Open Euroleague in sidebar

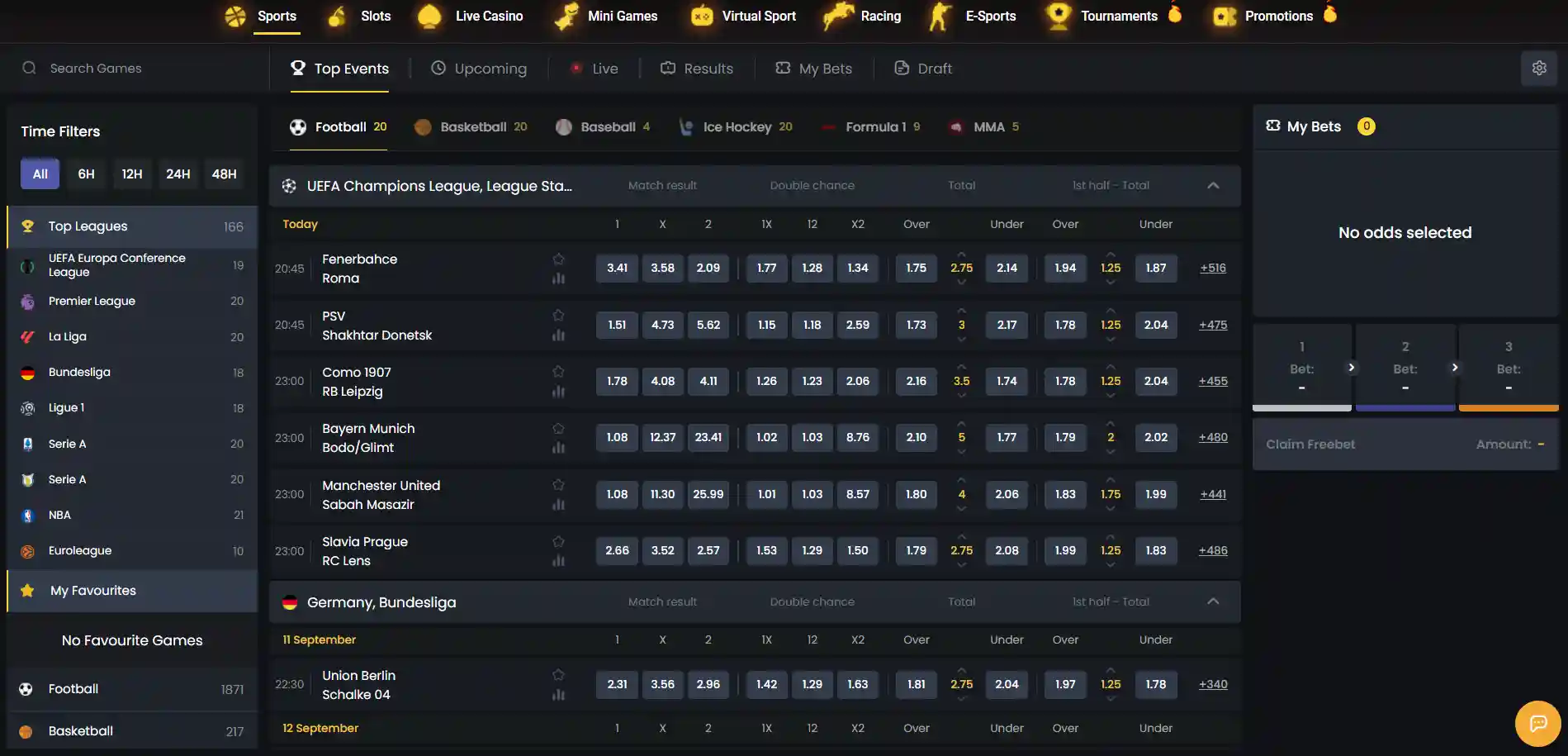click(x=132, y=550)
